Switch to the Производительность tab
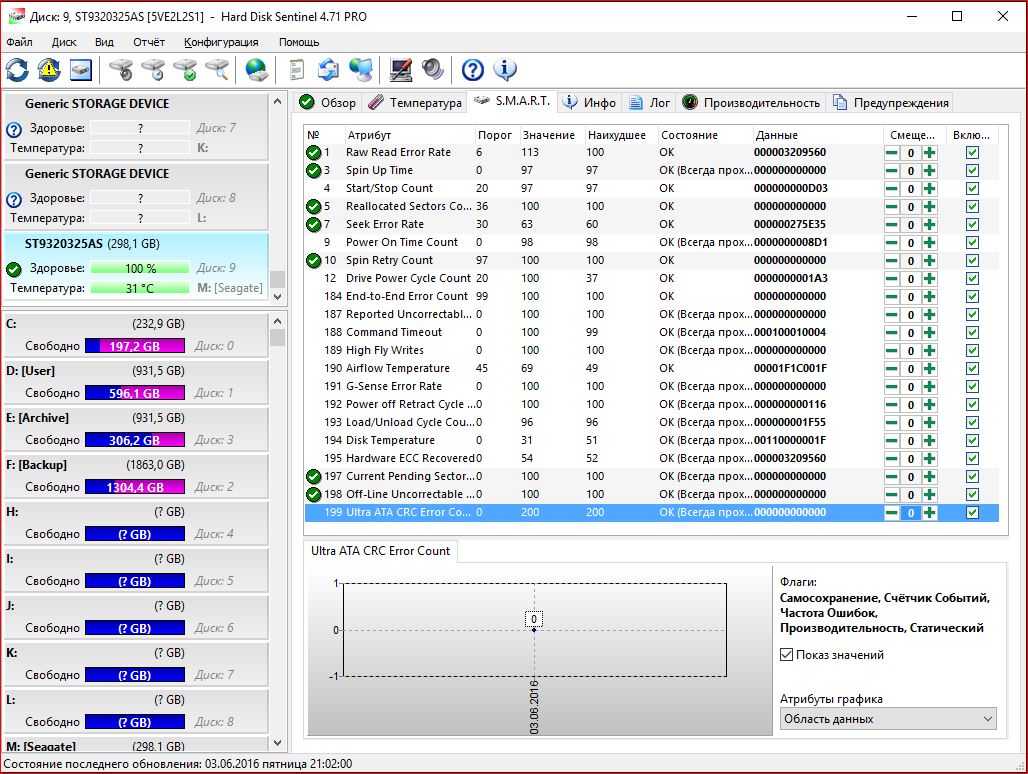Screen dimensions: 1028x774 [x=751, y=102]
